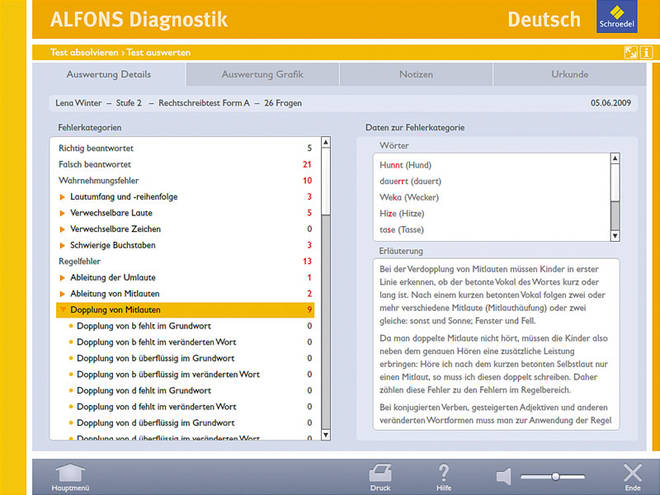The height and width of the screenshot is (495, 660).
Task: Select Dopplung von d überflüssig im Grundwort
Action: tap(155, 423)
